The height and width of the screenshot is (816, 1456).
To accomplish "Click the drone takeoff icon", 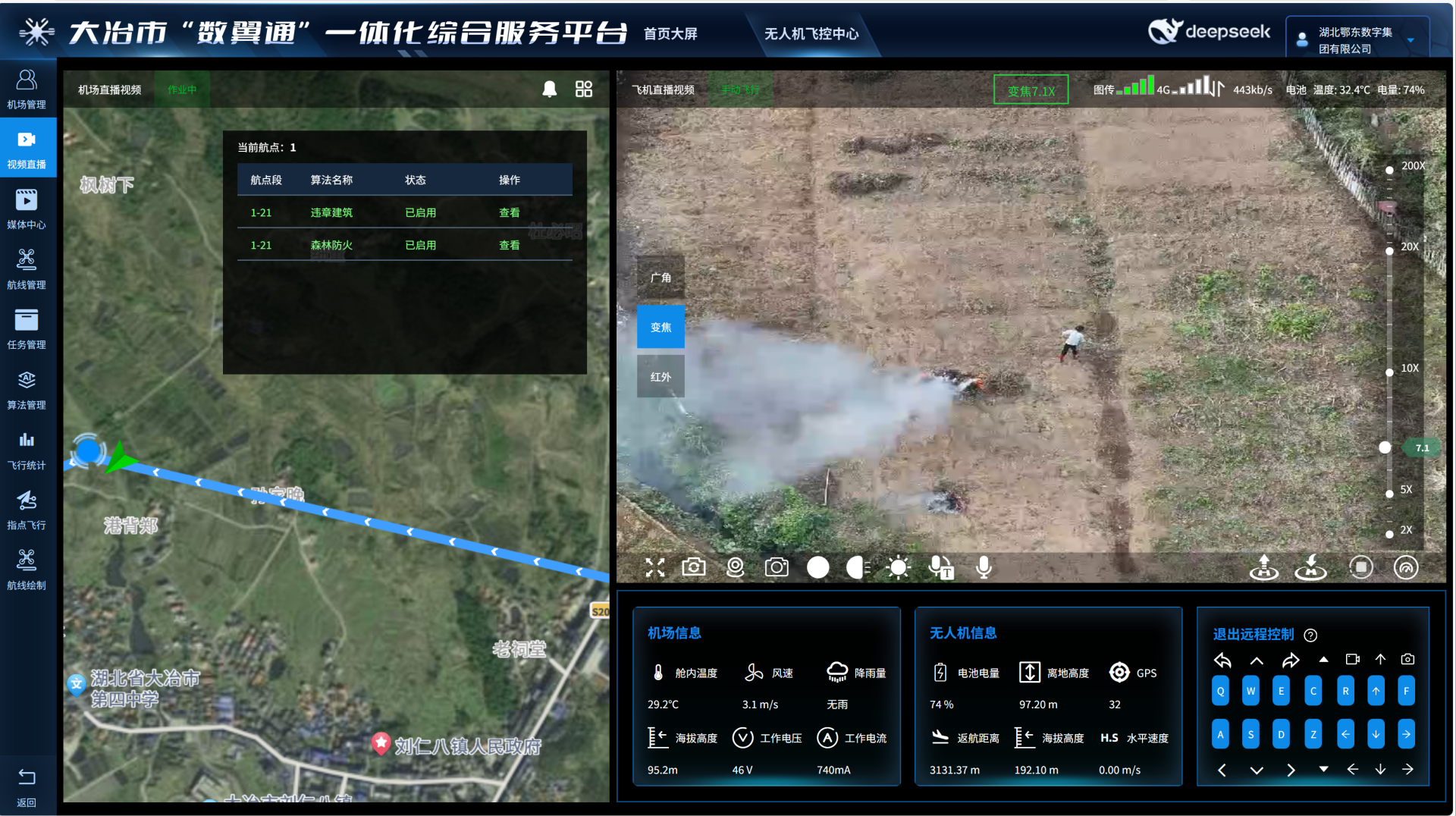I will pos(1264,567).
